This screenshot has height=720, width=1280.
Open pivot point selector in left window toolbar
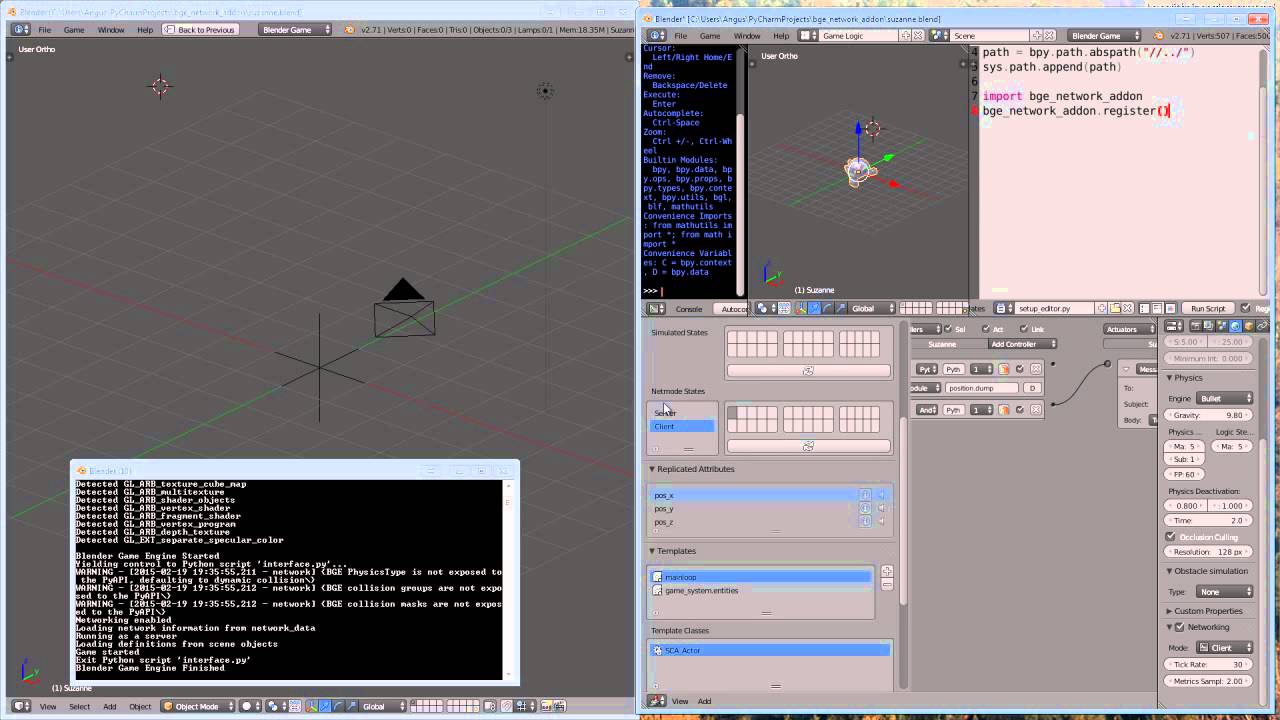coord(277,706)
